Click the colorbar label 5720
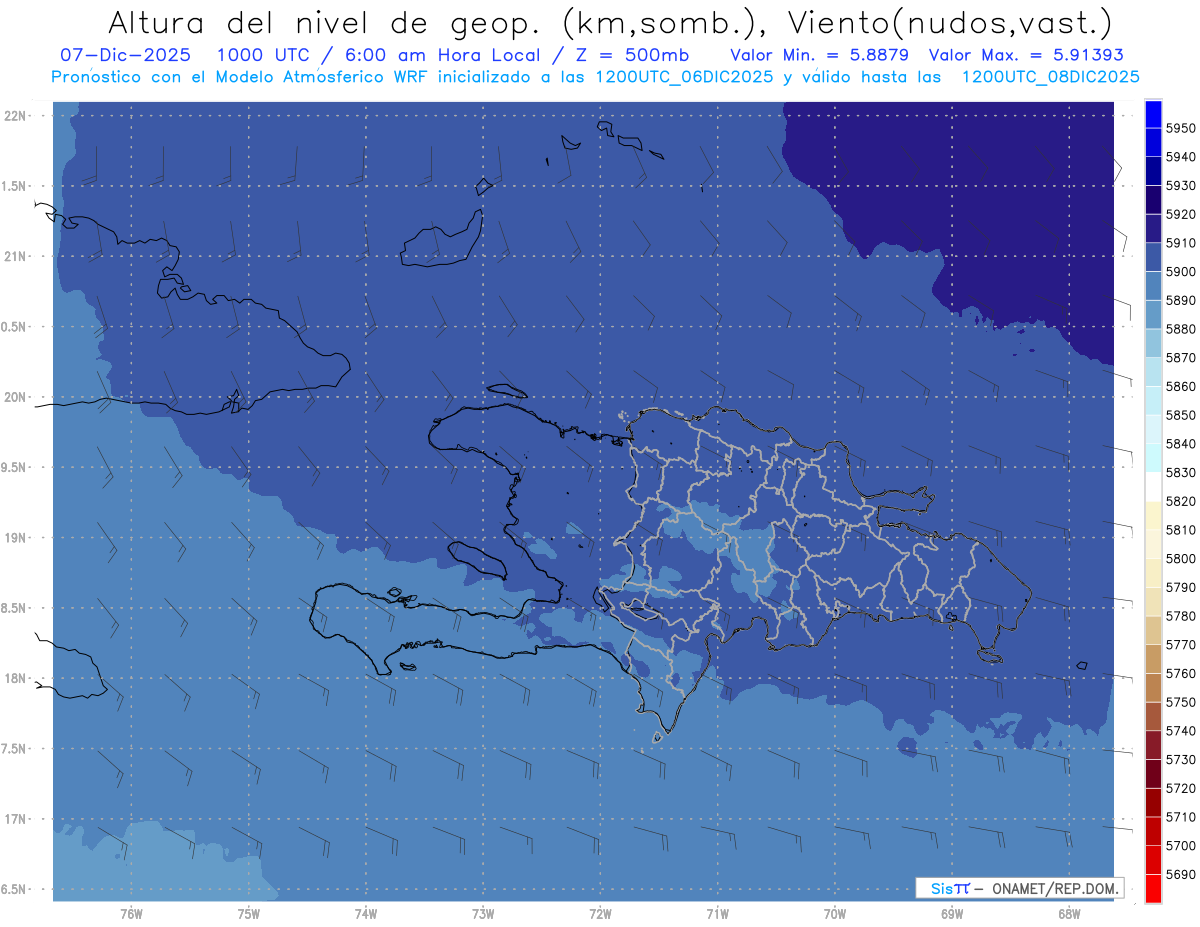1200x927 pixels. click(1181, 788)
